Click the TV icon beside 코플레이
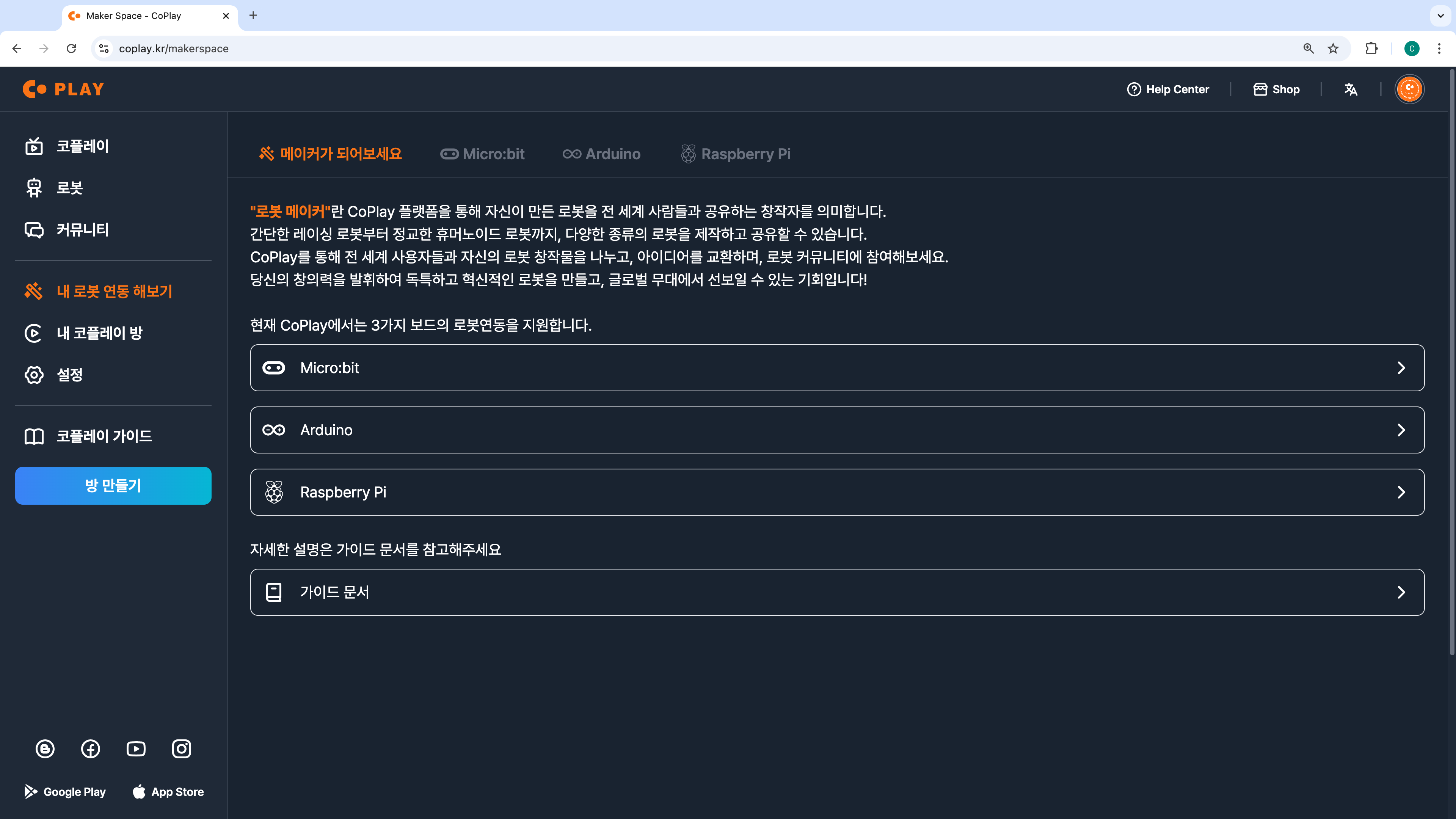The width and height of the screenshot is (1456, 819). pos(34,146)
